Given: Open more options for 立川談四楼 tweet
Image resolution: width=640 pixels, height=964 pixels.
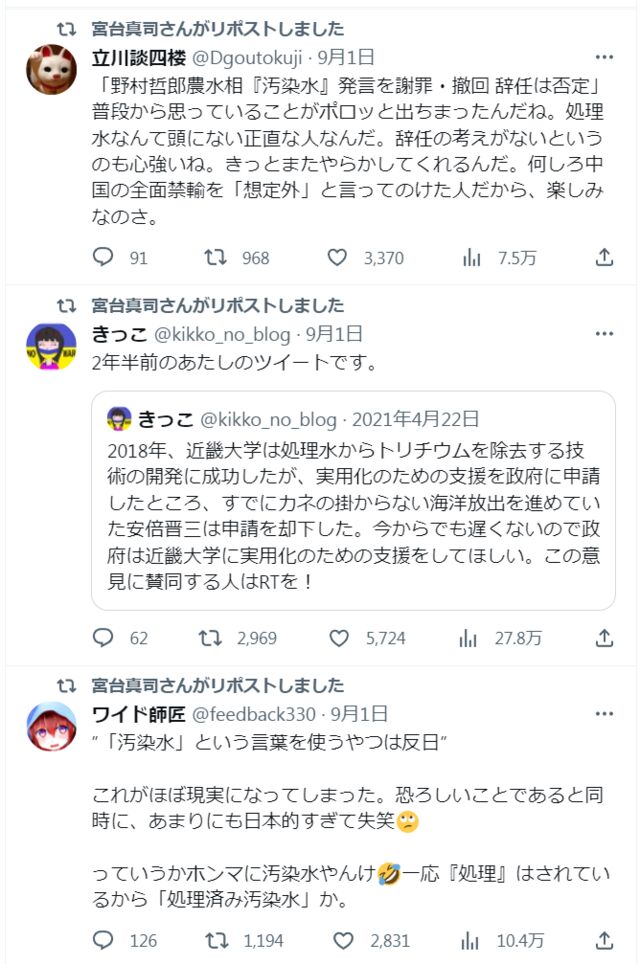Looking at the screenshot, I should click(x=604, y=57).
